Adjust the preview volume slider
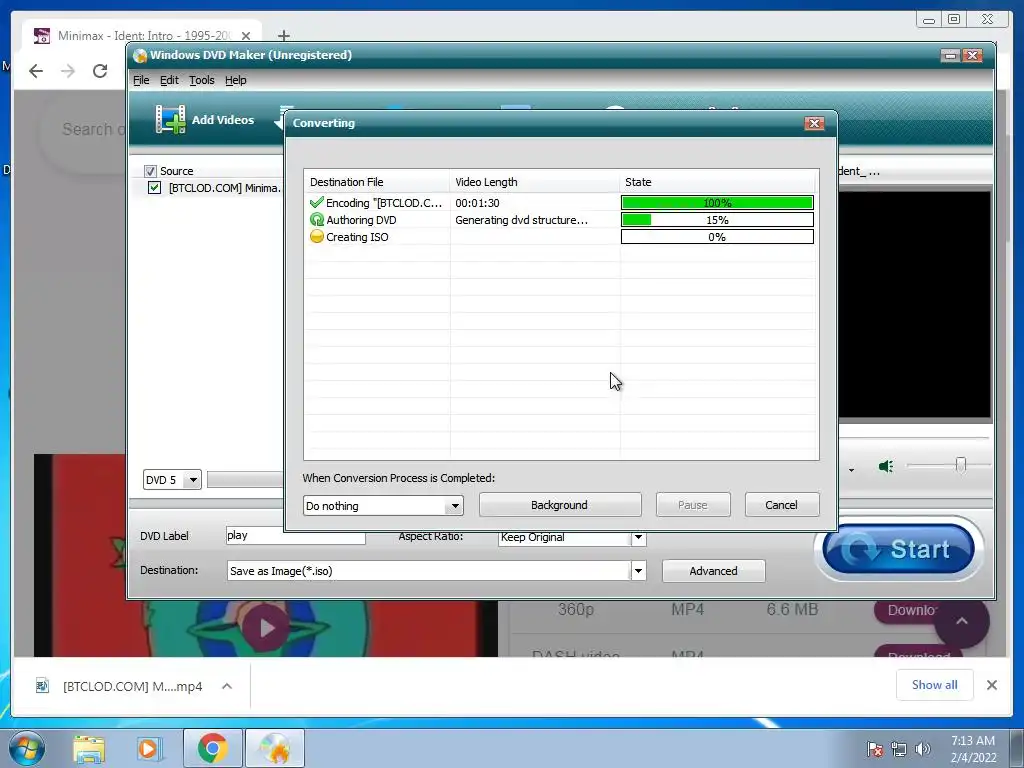This screenshot has height=768, width=1024. tap(960, 465)
